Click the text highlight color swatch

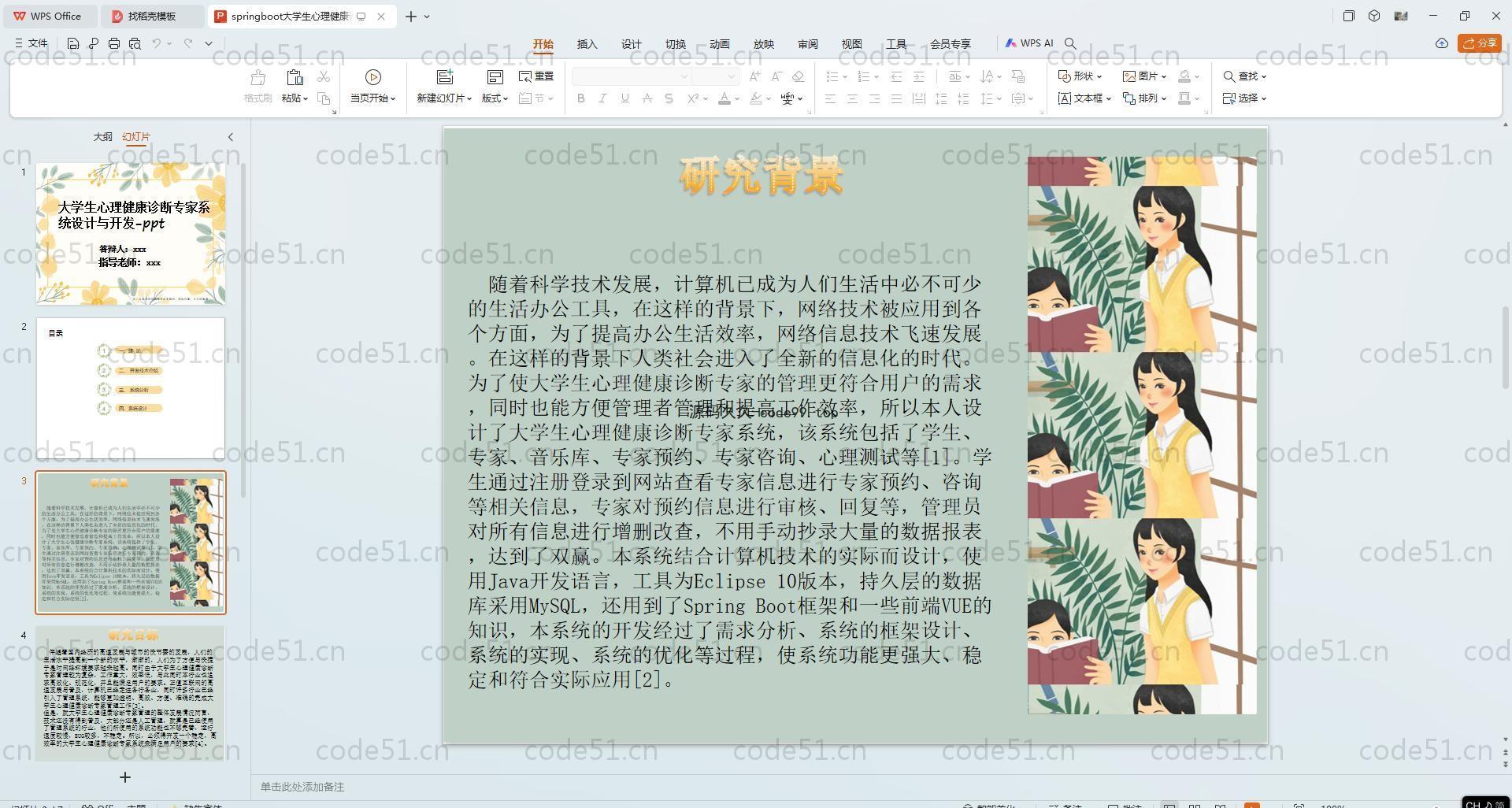(x=755, y=98)
